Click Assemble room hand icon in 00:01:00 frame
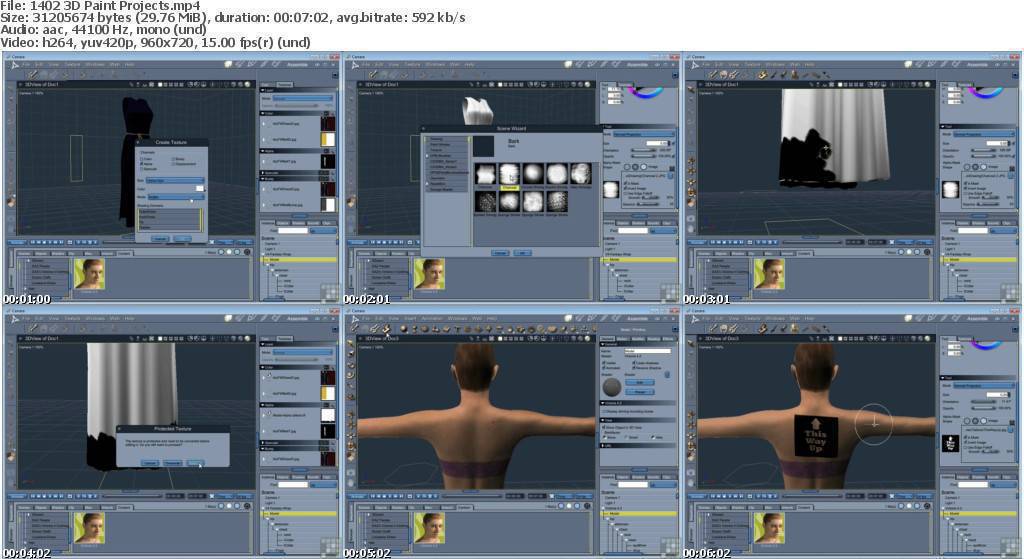The image size is (1024, 559). (228, 64)
